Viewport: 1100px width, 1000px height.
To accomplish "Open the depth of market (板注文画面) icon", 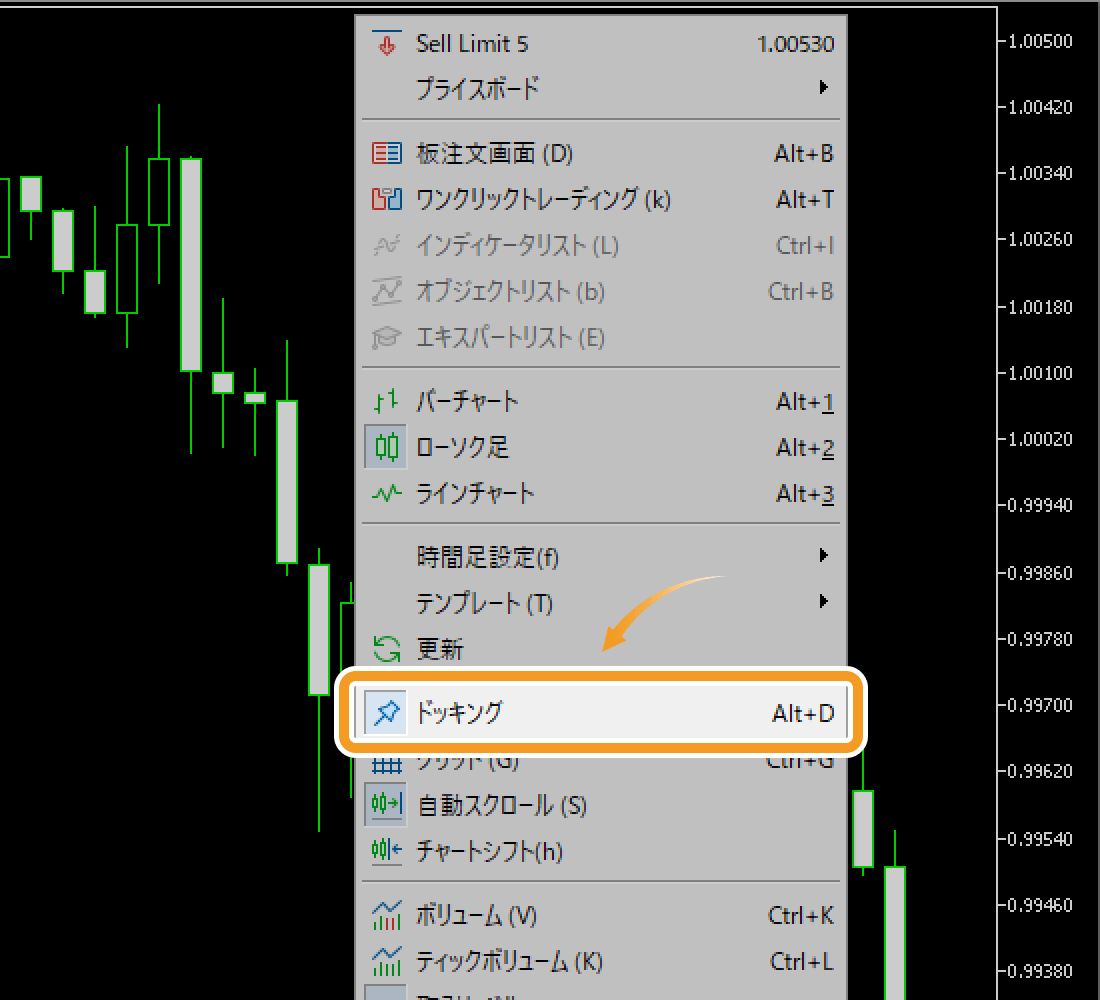I will [385, 154].
